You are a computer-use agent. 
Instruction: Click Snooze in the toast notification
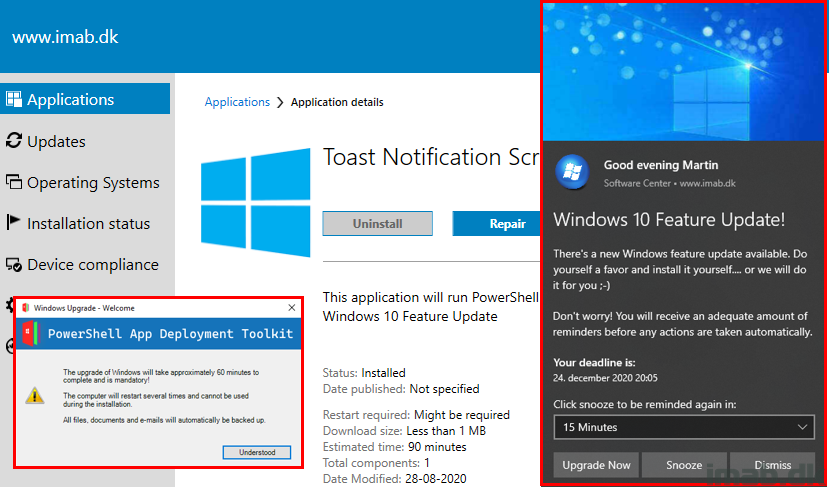tap(684, 465)
